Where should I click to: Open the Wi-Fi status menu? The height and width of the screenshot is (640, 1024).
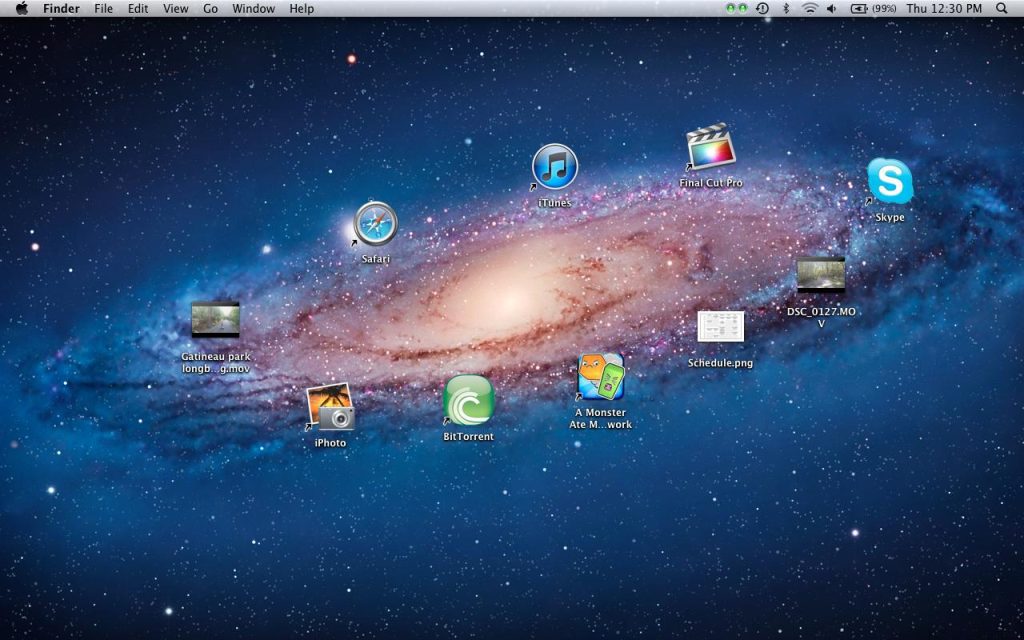tap(810, 8)
